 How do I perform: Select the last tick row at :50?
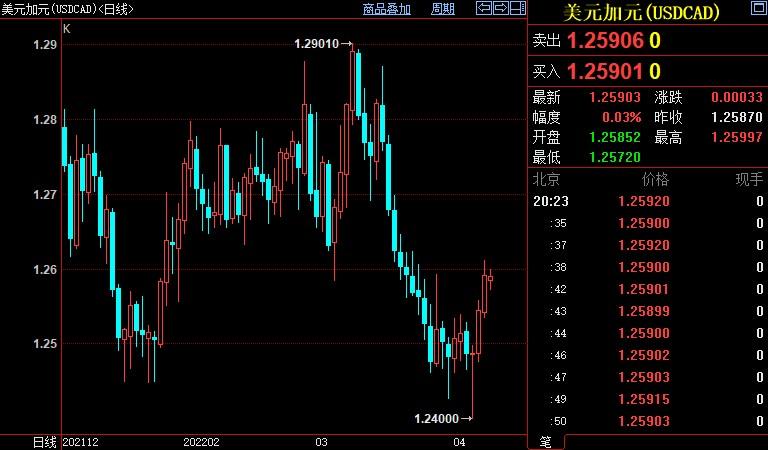(x=647, y=421)
